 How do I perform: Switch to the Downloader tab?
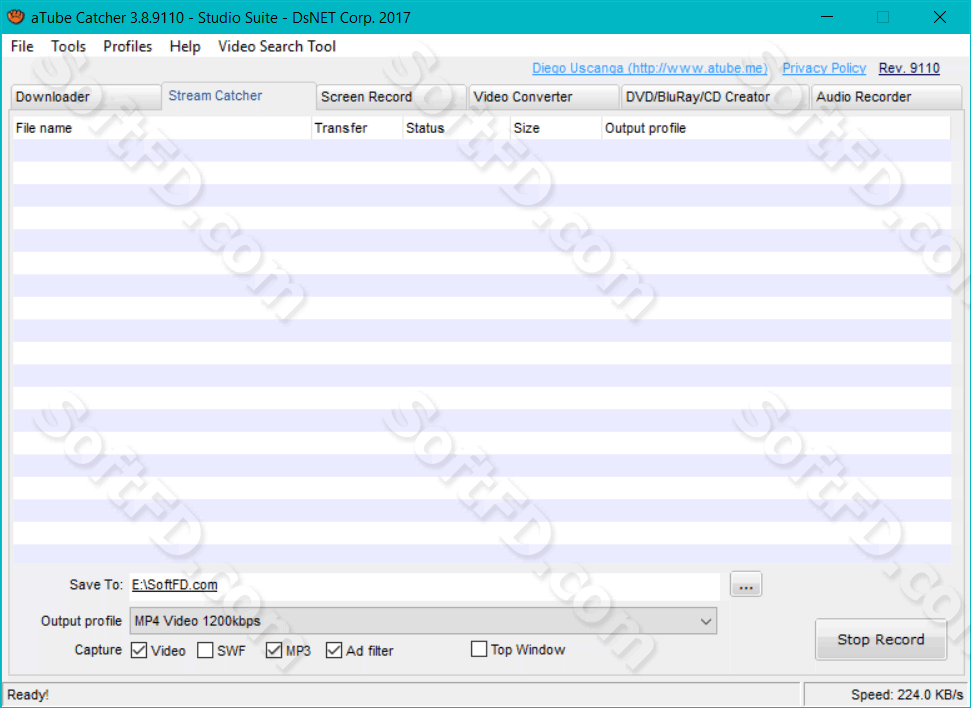(85, 97)
